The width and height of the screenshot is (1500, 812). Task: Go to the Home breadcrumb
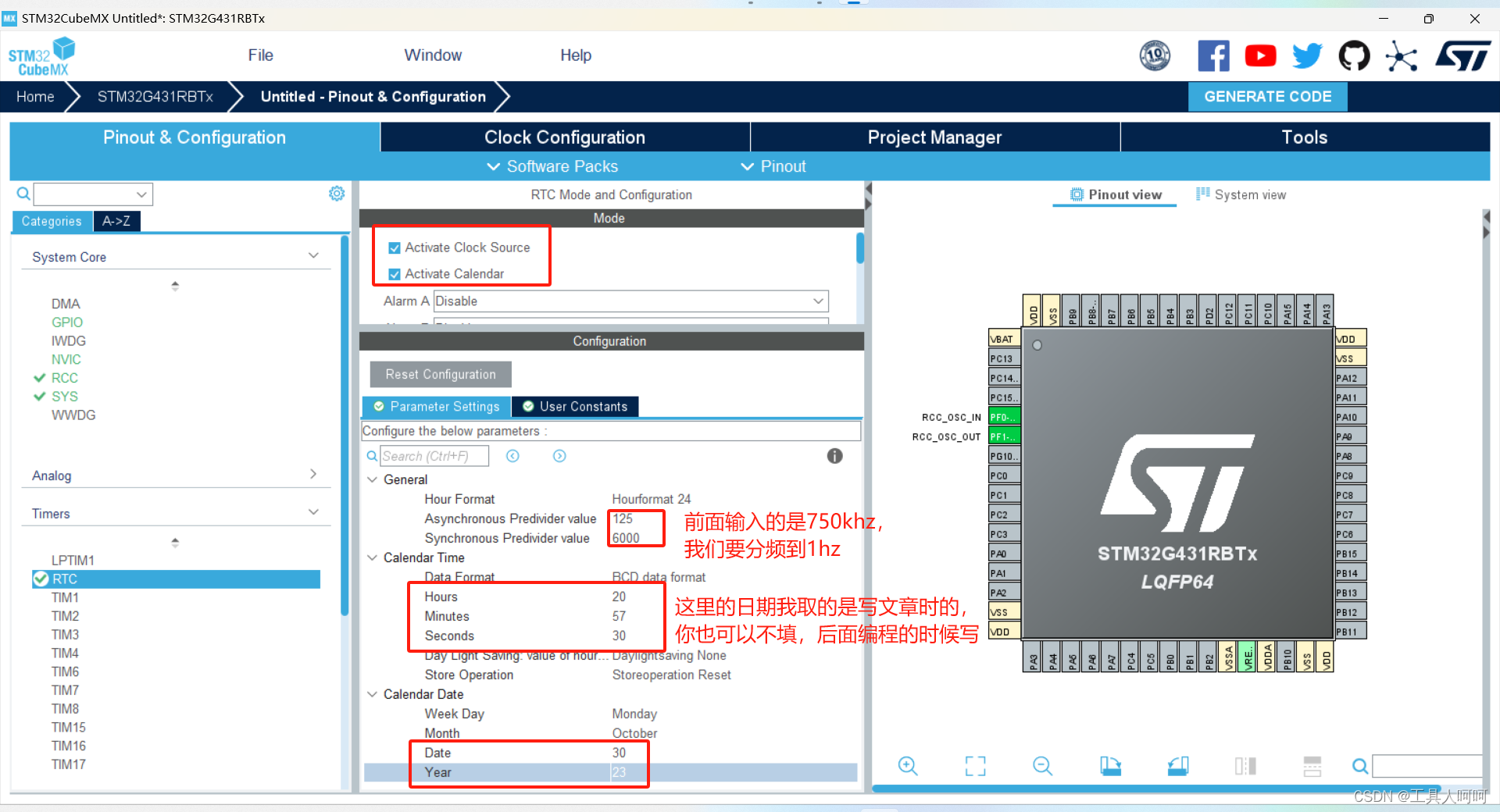(x=35, y=97)
